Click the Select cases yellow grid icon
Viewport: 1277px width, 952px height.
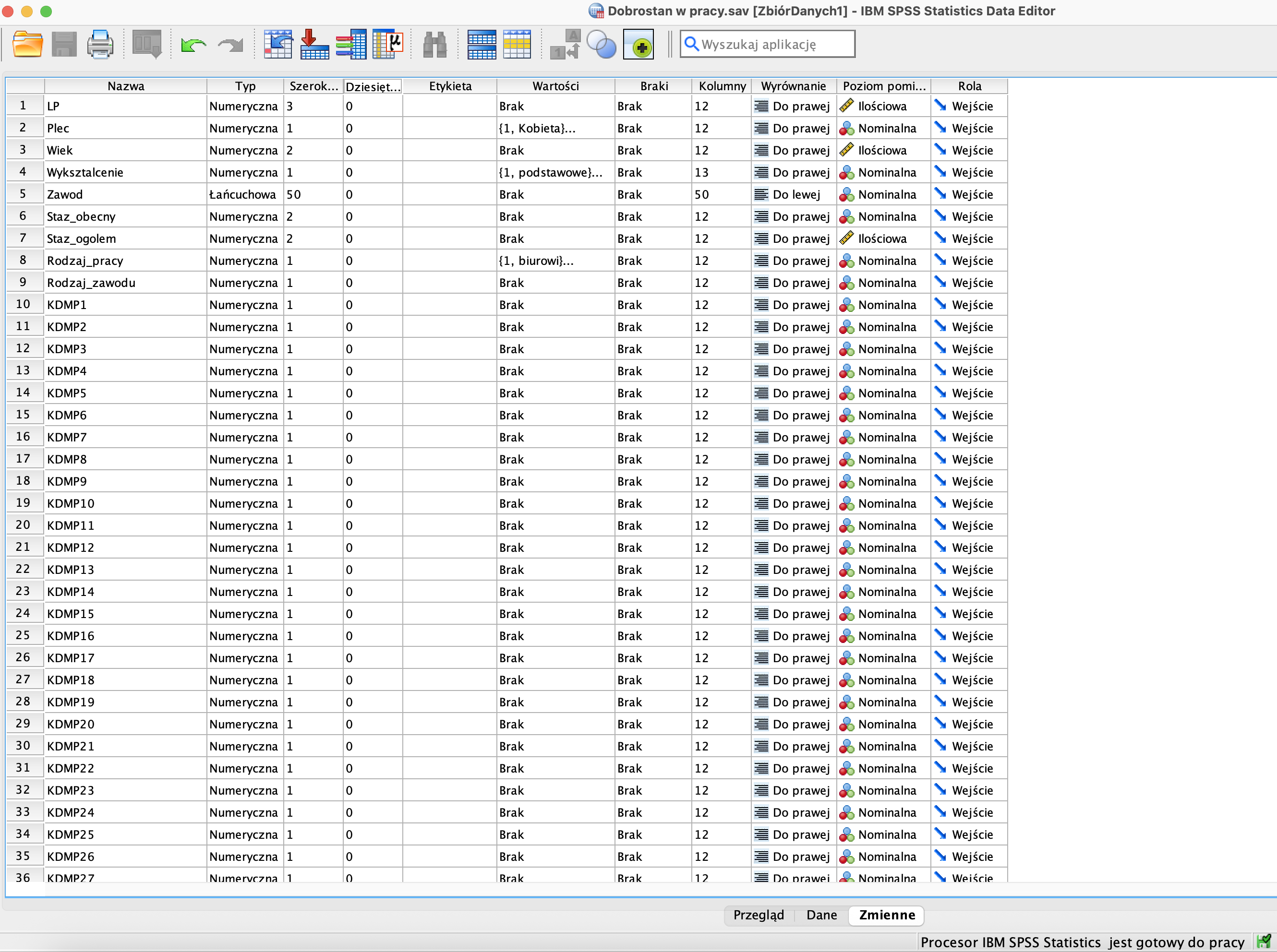tap(517, 44)
